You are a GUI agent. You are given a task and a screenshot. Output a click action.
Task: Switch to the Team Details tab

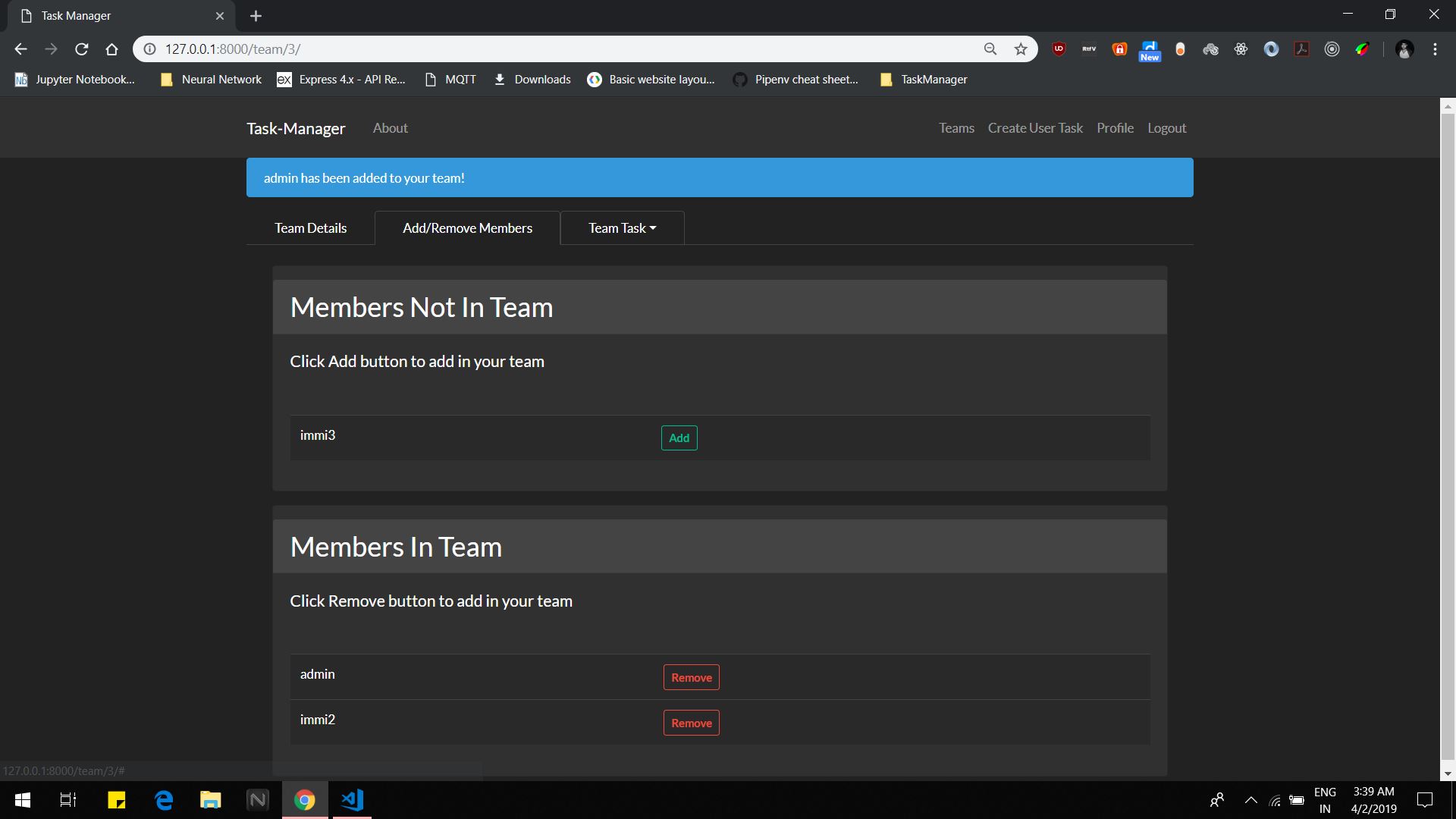[x=310, y=227]
